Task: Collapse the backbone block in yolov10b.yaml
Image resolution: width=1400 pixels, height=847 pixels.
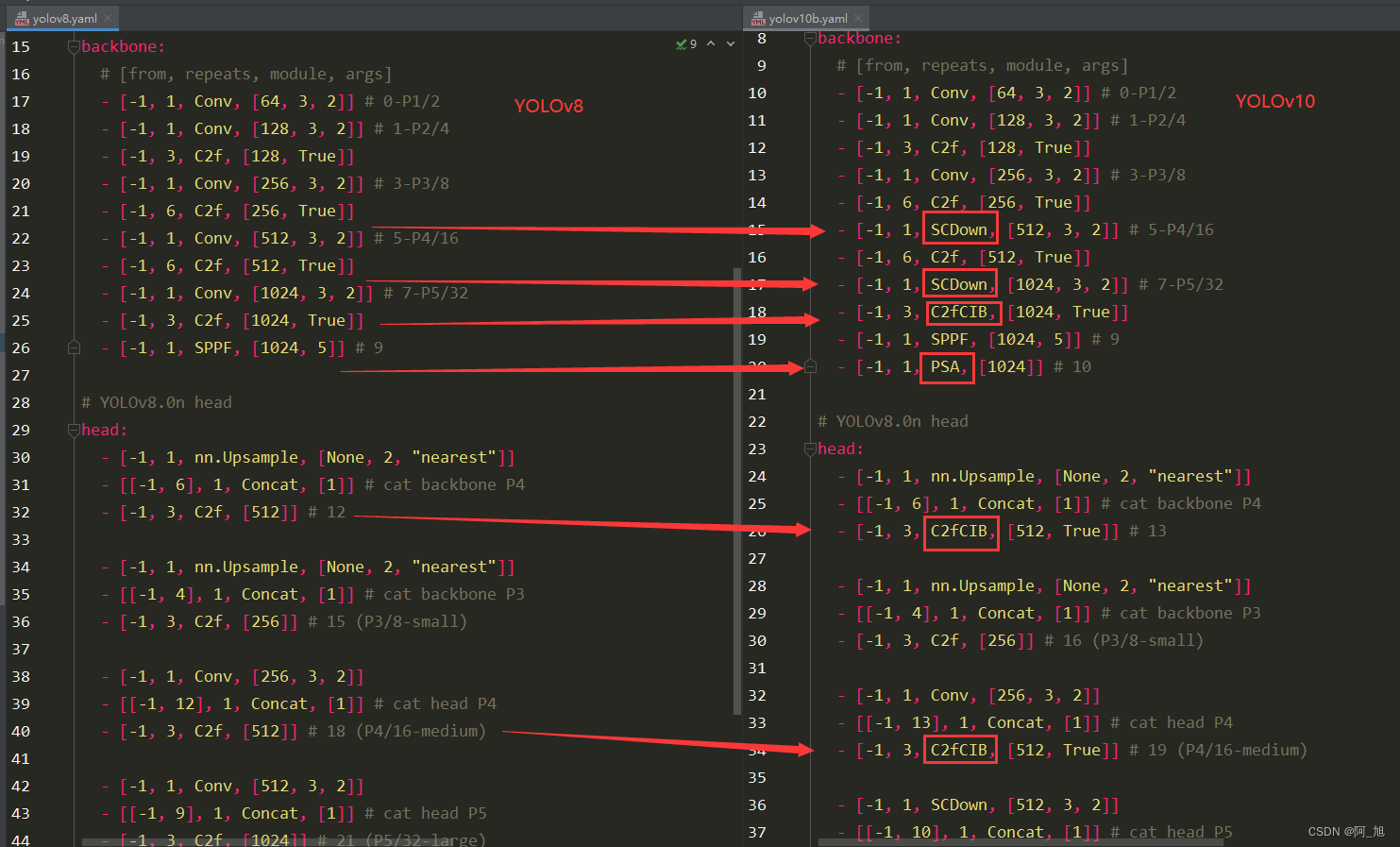Action: 810,39
